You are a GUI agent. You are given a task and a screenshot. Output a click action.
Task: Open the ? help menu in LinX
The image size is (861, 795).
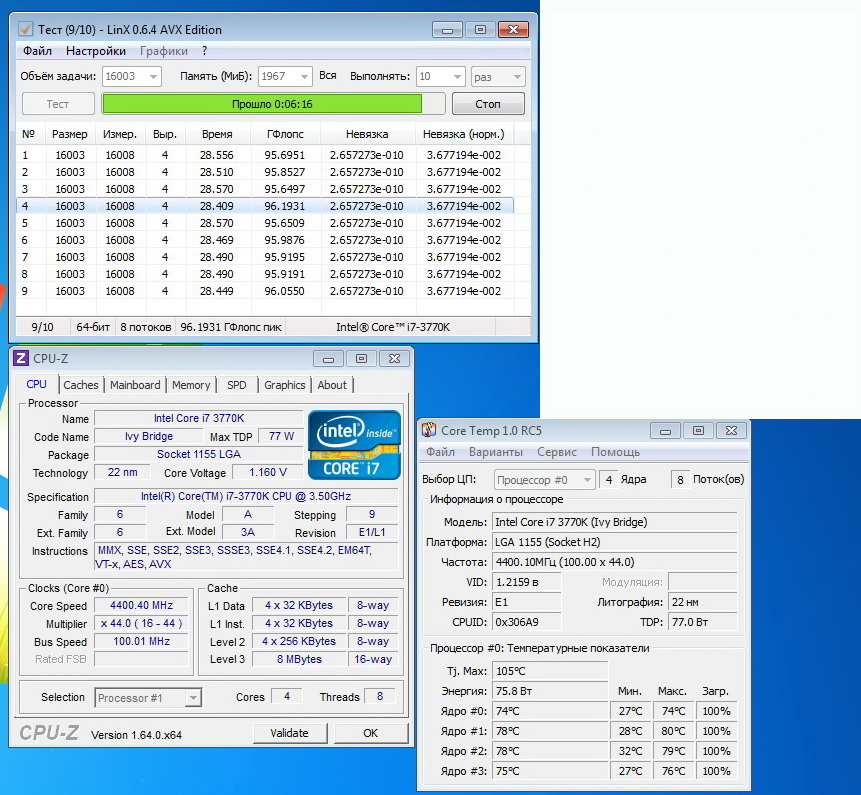point(204,51)
